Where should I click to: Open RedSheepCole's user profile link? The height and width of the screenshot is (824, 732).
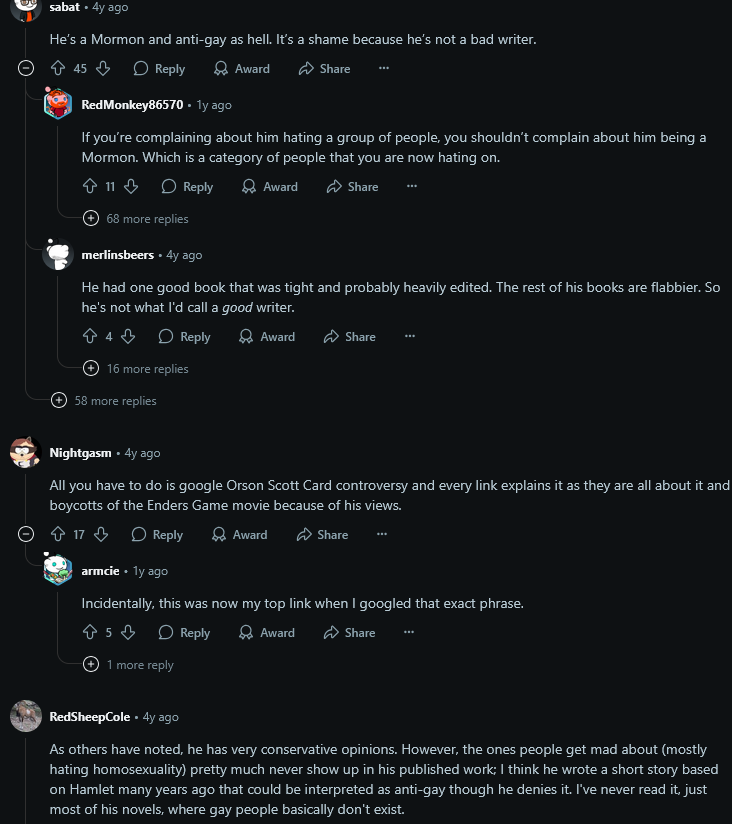90,717
